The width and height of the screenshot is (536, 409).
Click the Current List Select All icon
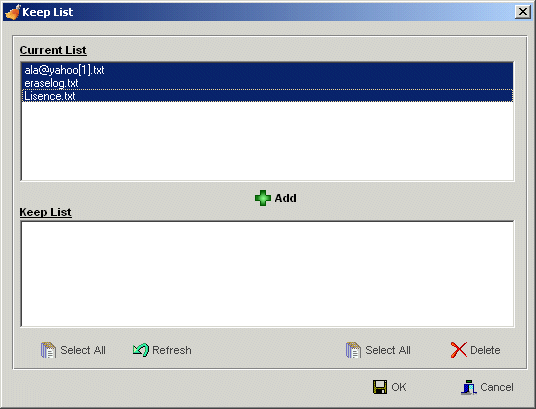[x=48, y=350]
